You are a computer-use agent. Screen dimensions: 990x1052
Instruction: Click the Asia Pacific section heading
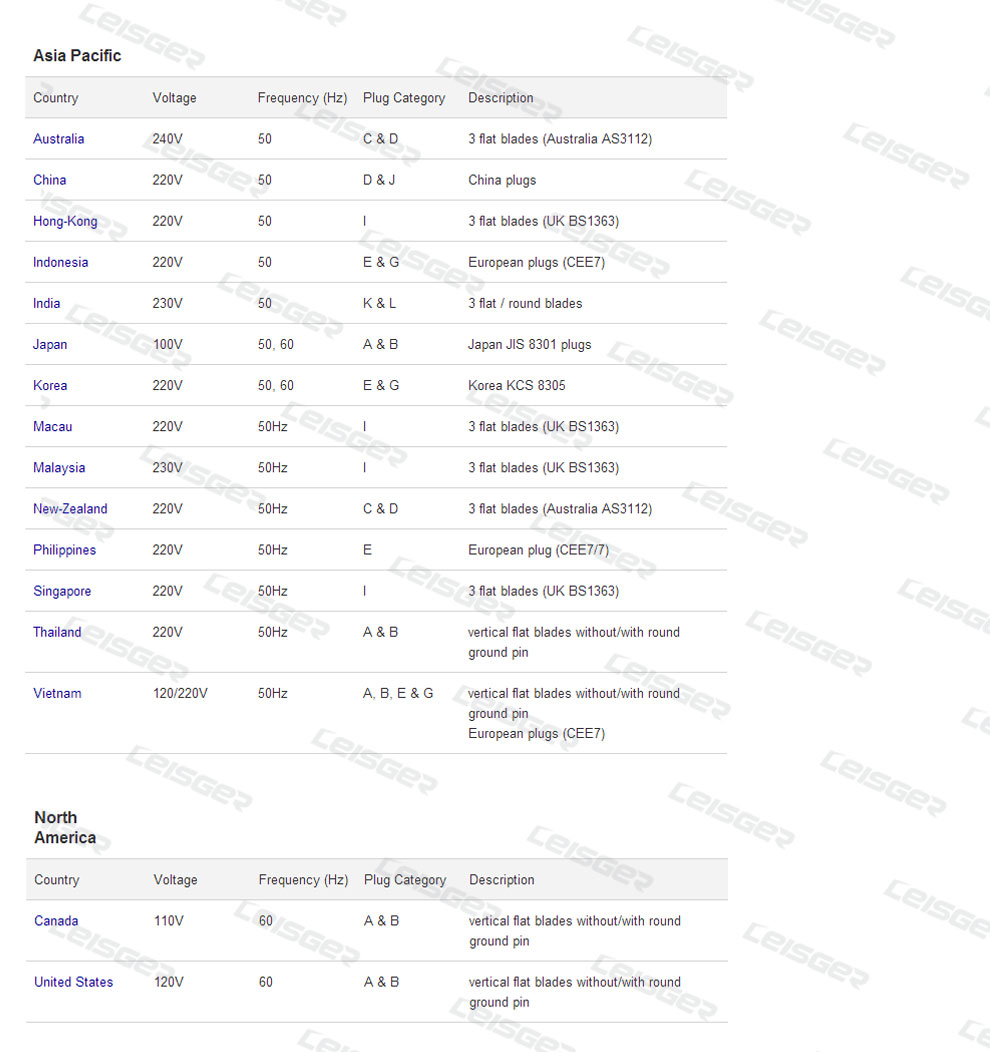77,56
